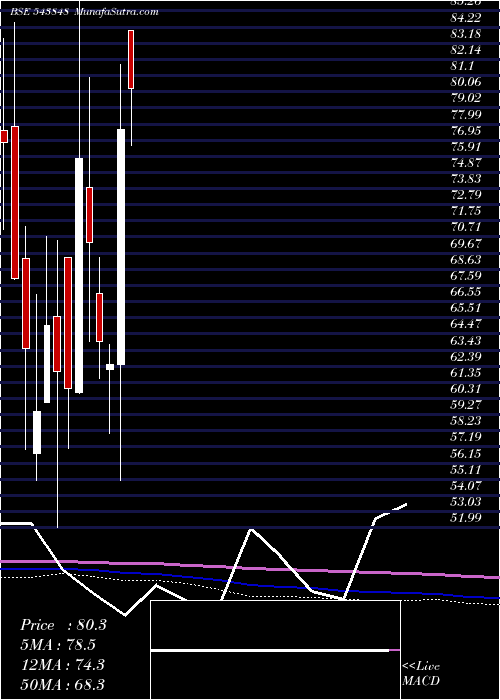
Task: Click the 81.1 price axis label
Action: point(464,66)
